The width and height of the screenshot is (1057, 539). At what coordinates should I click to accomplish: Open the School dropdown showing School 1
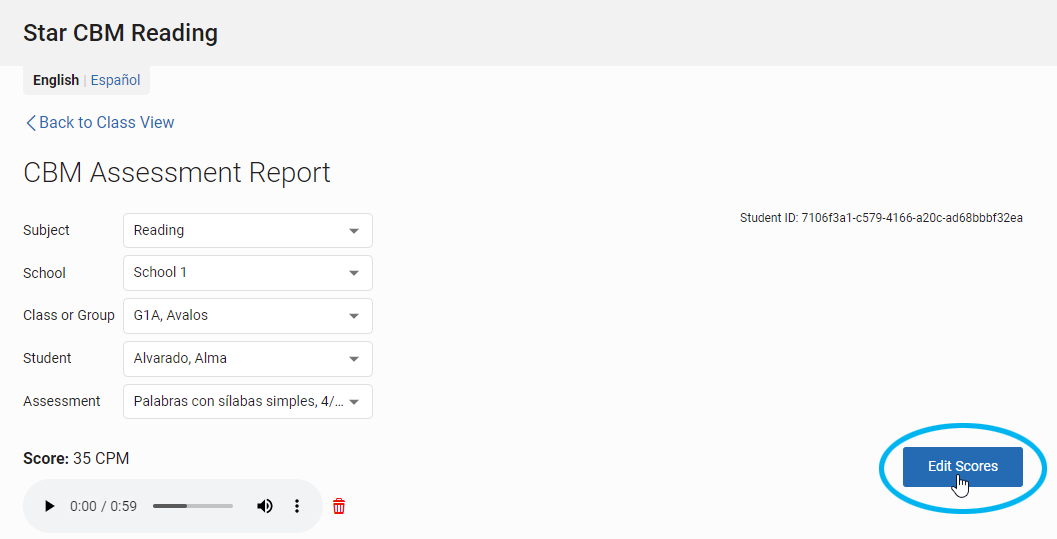point(248,273)
